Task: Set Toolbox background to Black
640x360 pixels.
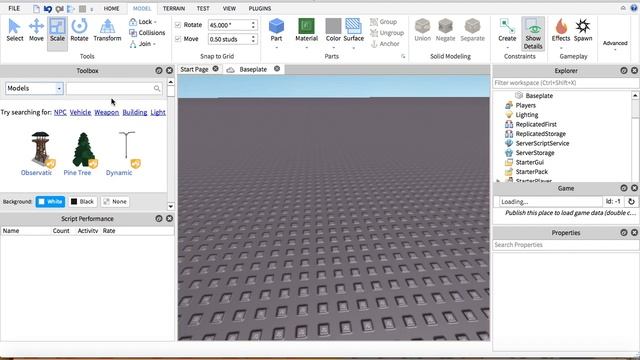Action: (82, 202)
